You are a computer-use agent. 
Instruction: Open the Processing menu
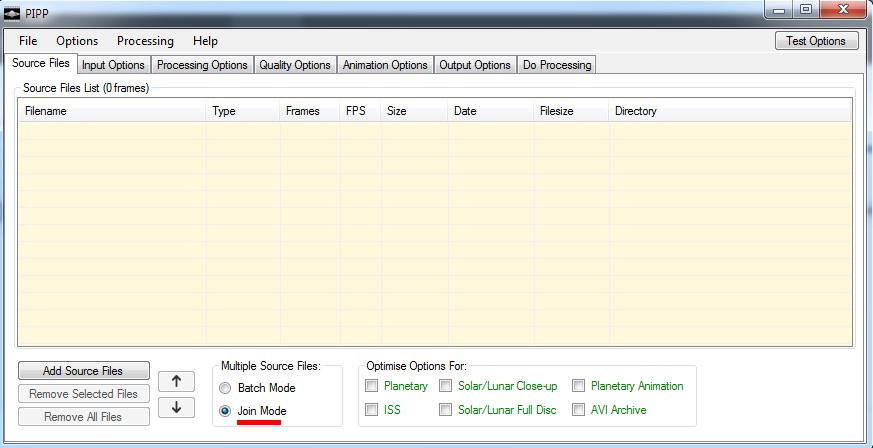145,41
